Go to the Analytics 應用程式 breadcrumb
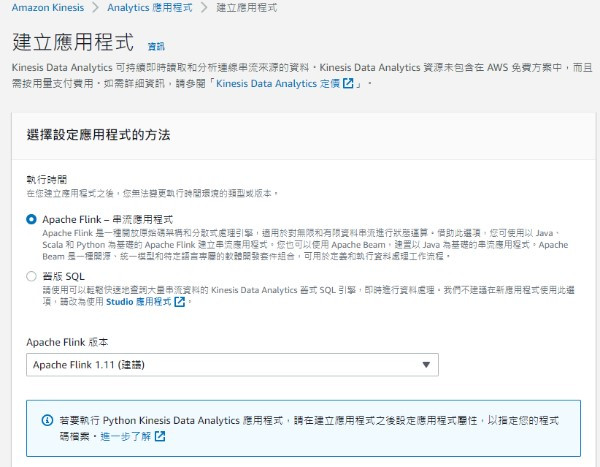 point(150,8)
